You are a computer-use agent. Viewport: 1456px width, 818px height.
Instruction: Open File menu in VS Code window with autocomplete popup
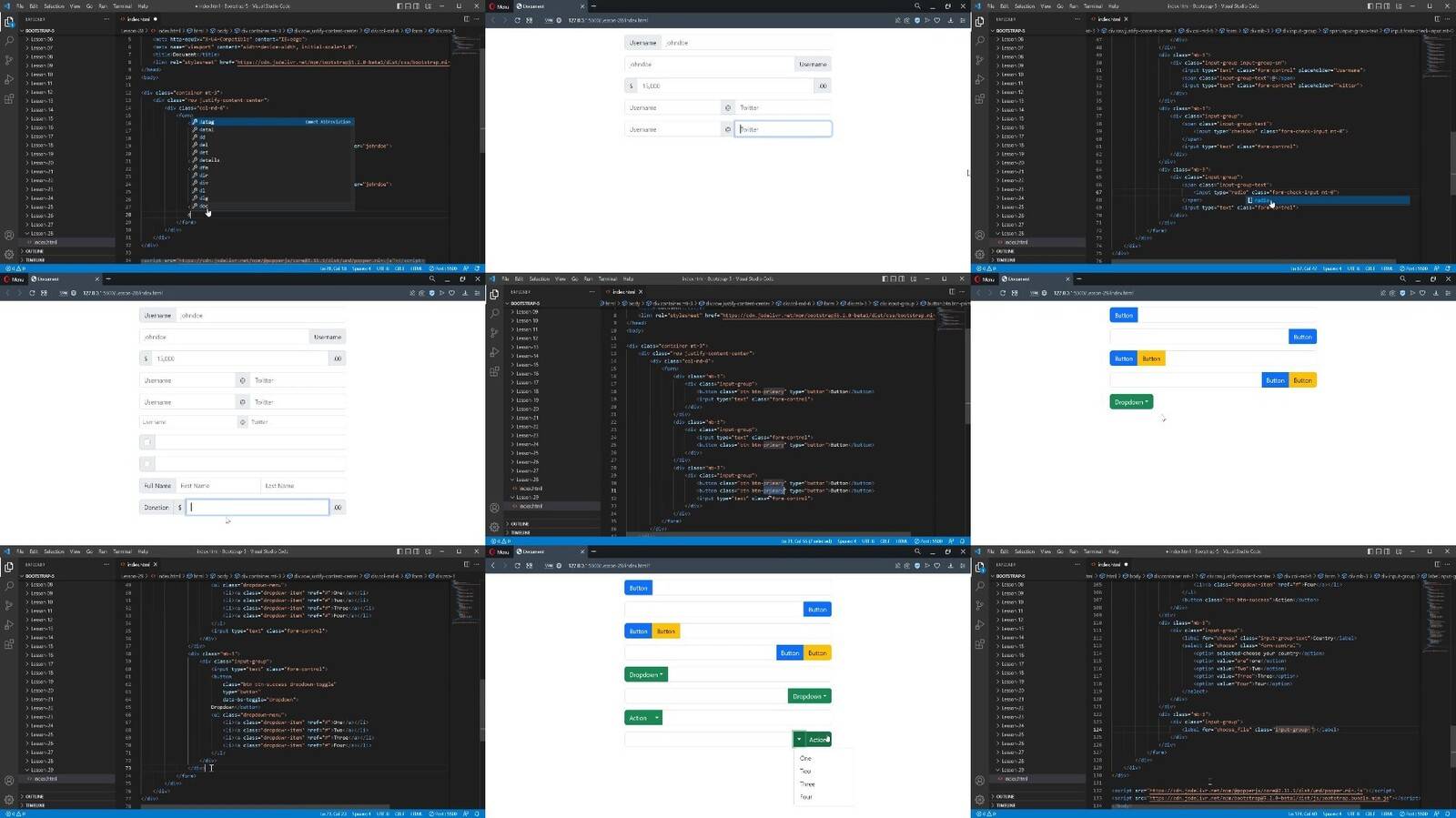20,5
